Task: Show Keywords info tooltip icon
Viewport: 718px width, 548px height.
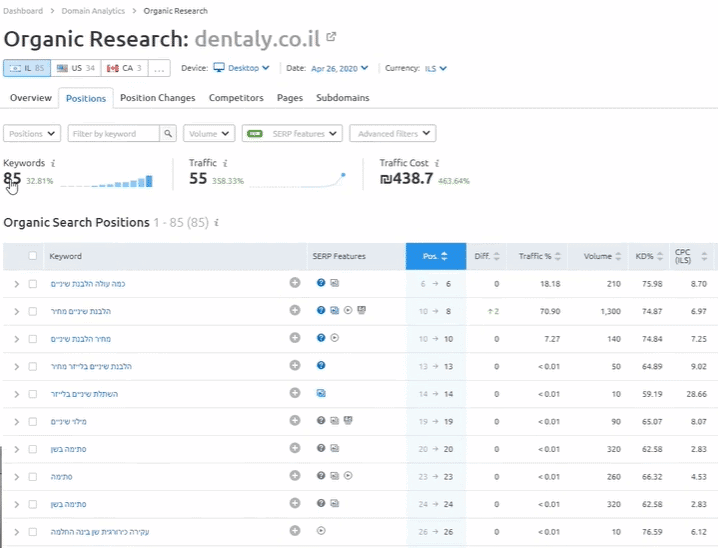Action: point(53,163)
